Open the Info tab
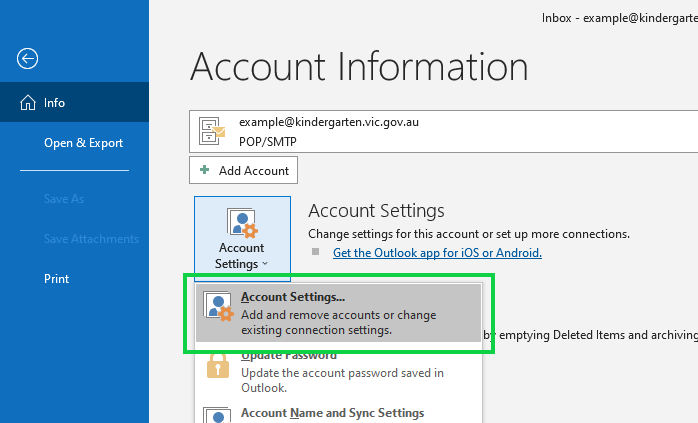698x423 pixels. 74,102
